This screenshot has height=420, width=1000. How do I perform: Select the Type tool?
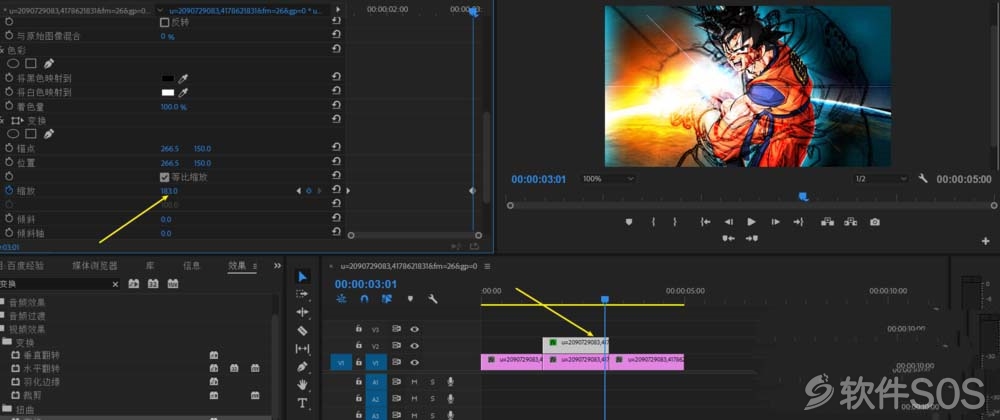click(302, 403)
